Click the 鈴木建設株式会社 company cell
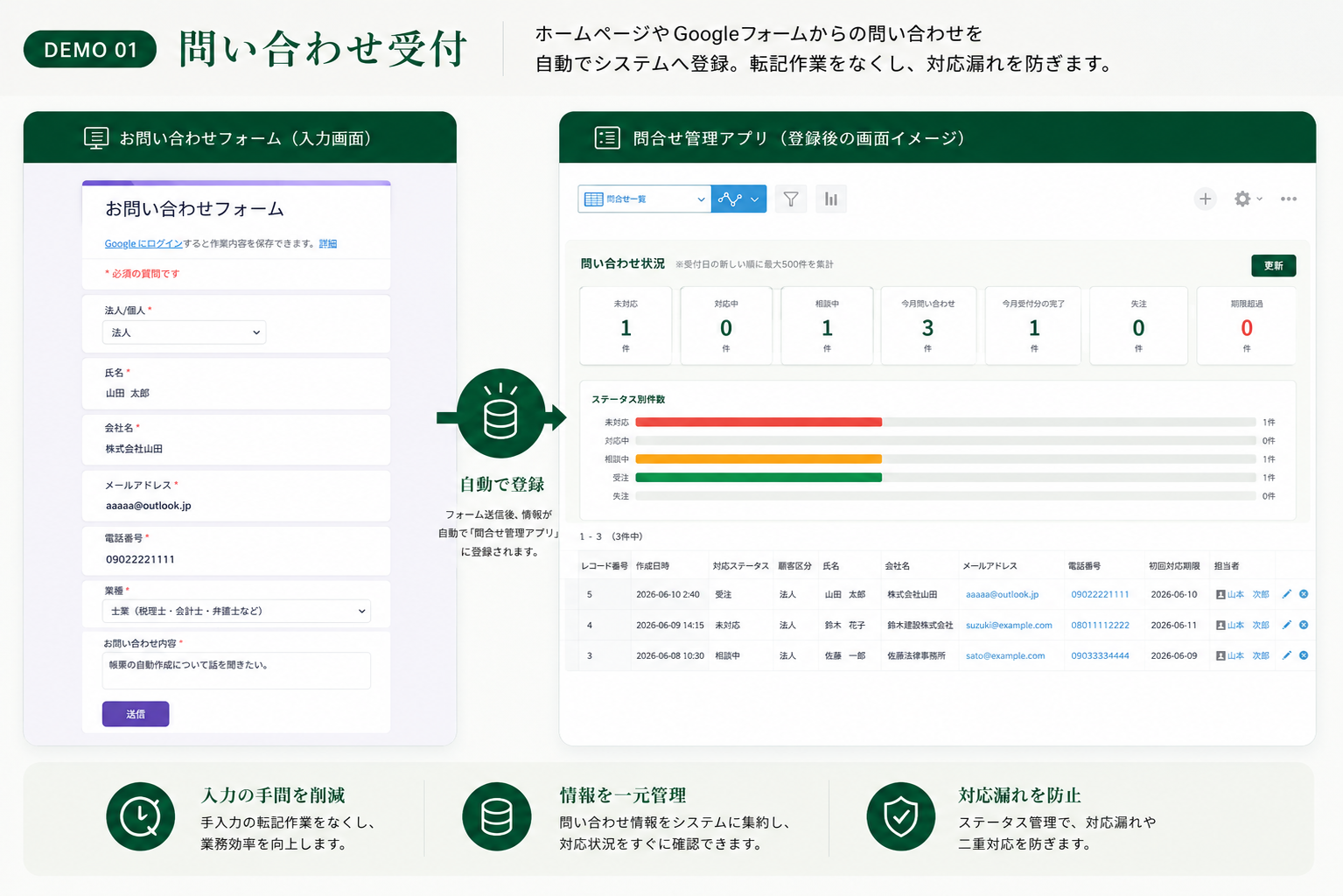This screenshot has width=1343, height=896. pos(920,625)
